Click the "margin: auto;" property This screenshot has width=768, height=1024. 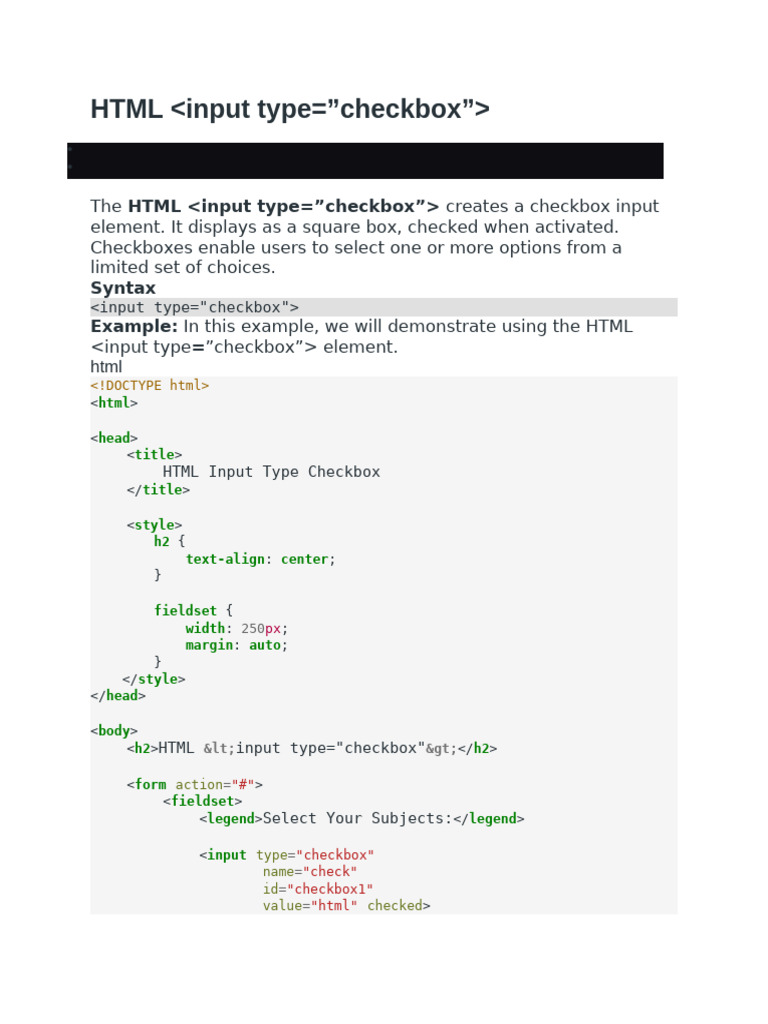point(236,645)
